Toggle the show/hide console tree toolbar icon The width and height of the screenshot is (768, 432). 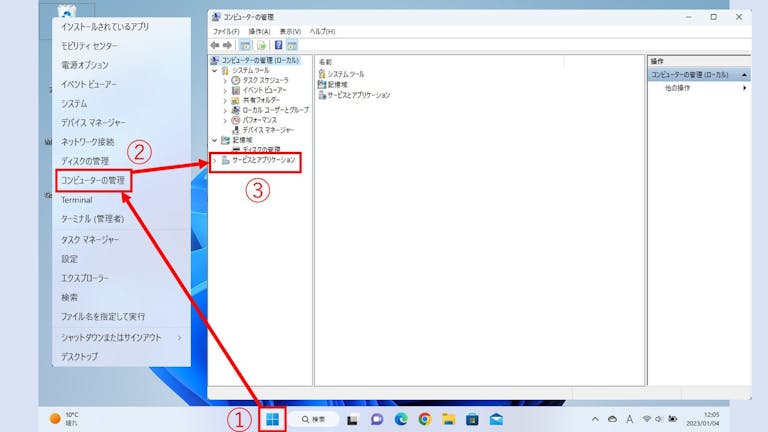click(x=245, y=46)
